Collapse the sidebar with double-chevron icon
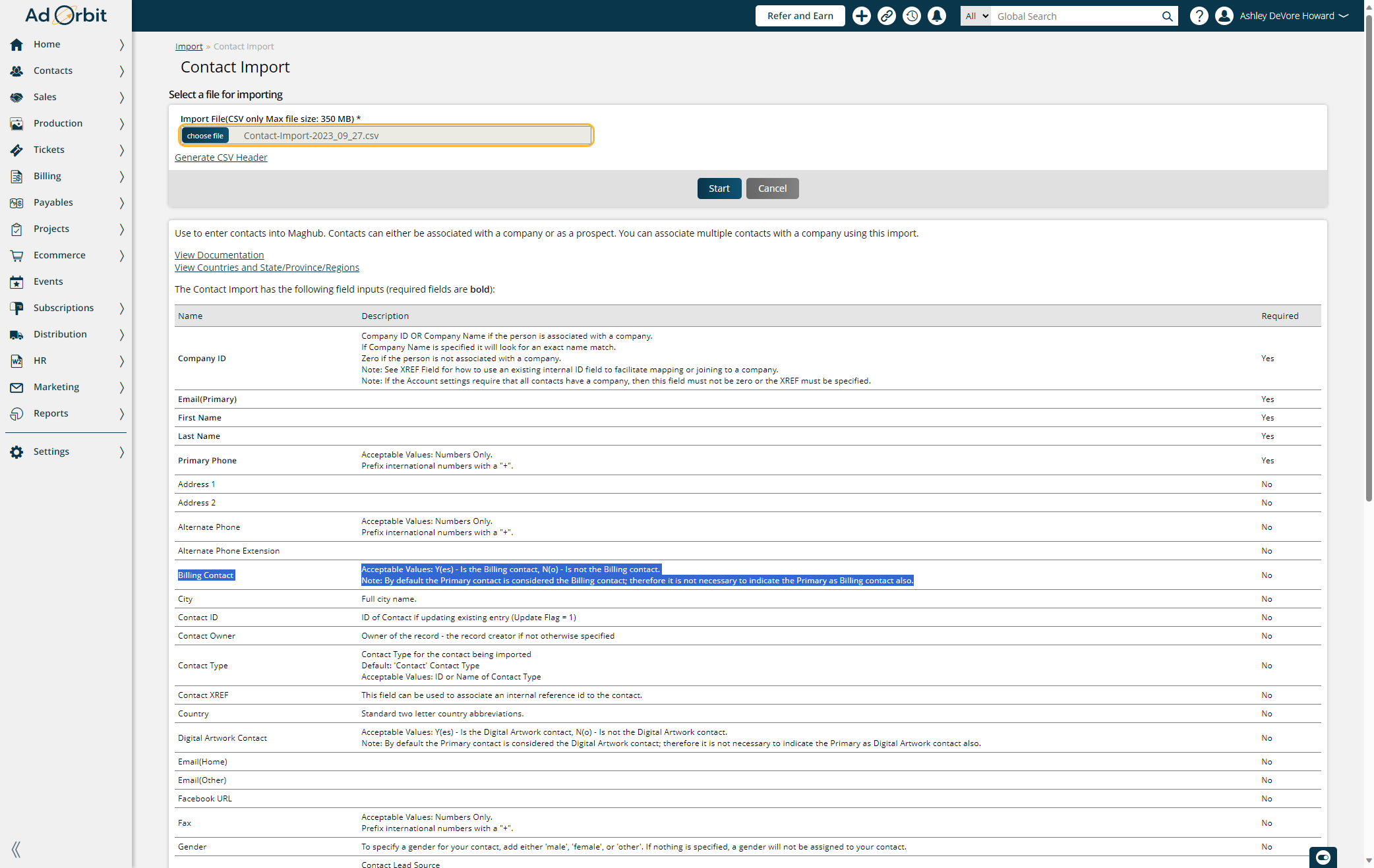Screen dimensions: 1374x868 click(x=16, y=849)
